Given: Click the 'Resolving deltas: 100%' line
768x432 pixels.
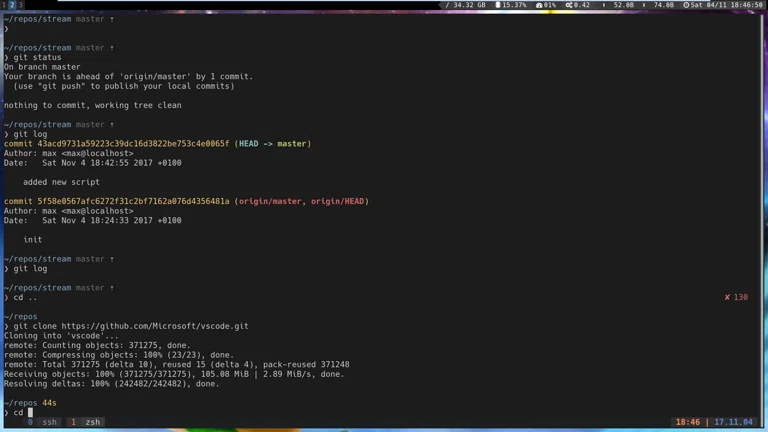Looking at the screenshot, I should tap(112, 384).
